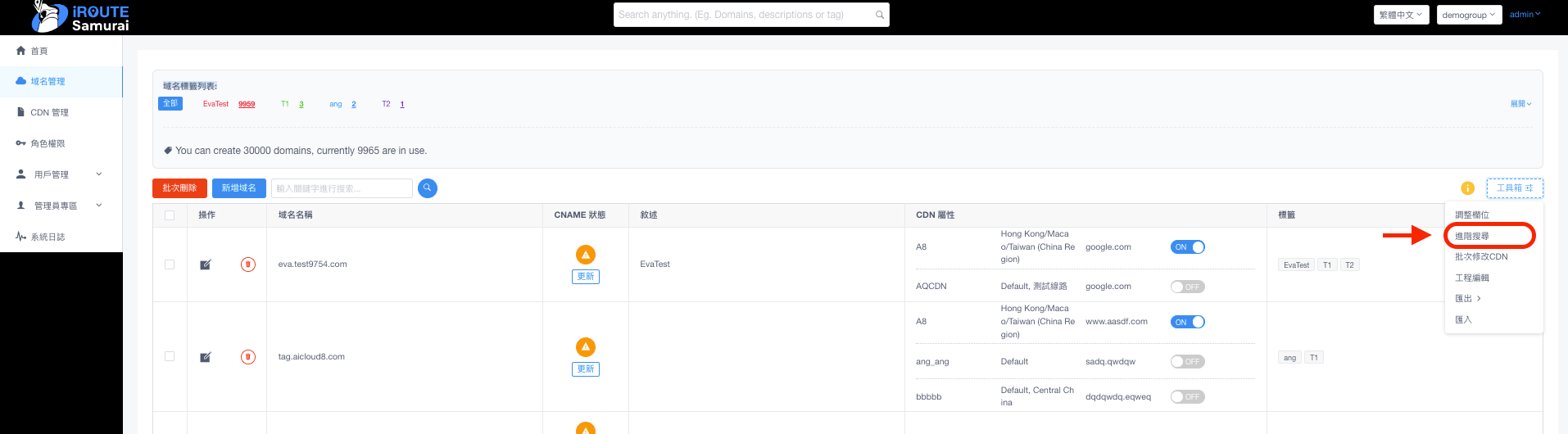Screen dimensions: 1568x434
Task: Enable AQCDN toggle for google.com
Action: coord(1187,287)
